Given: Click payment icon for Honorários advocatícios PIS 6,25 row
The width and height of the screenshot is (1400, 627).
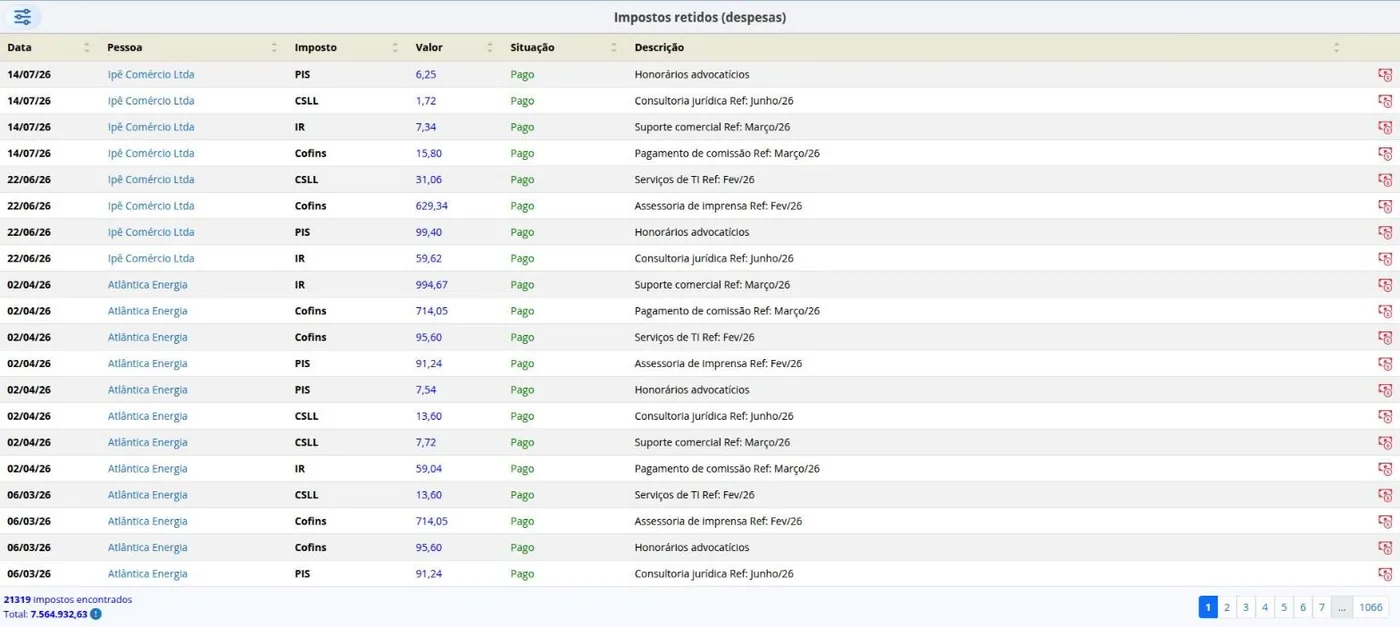Looking at the screenshot, I should [x=1385, y=75].
